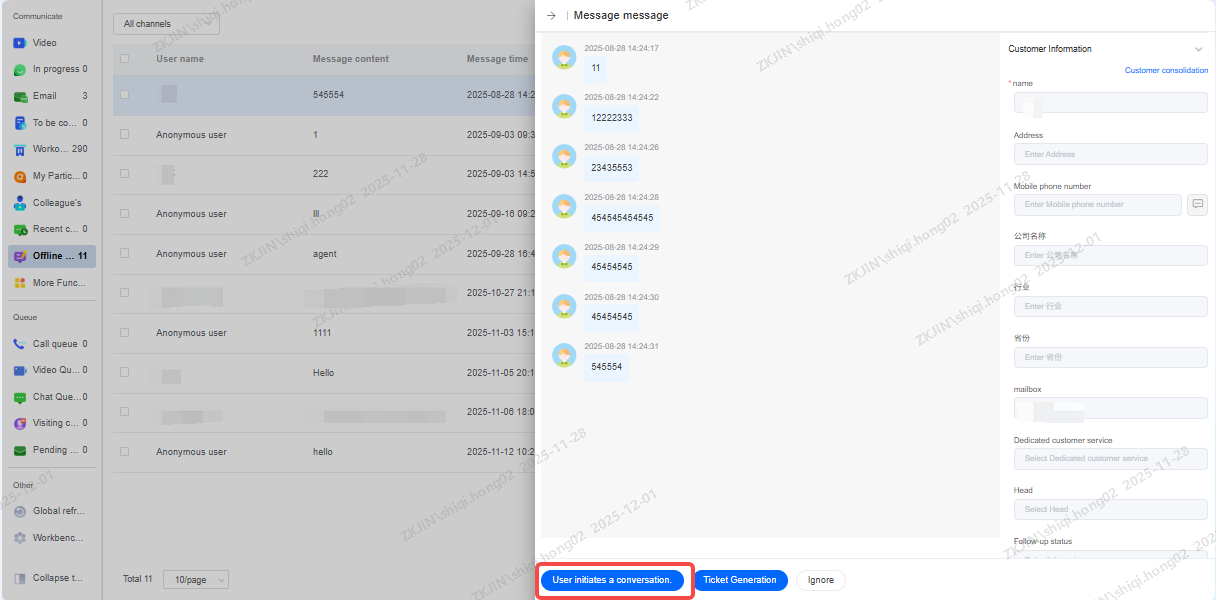Select checkbox for the 'agent' message row
The width and height of the screenshot is (1216, 600).
point(125,254)
